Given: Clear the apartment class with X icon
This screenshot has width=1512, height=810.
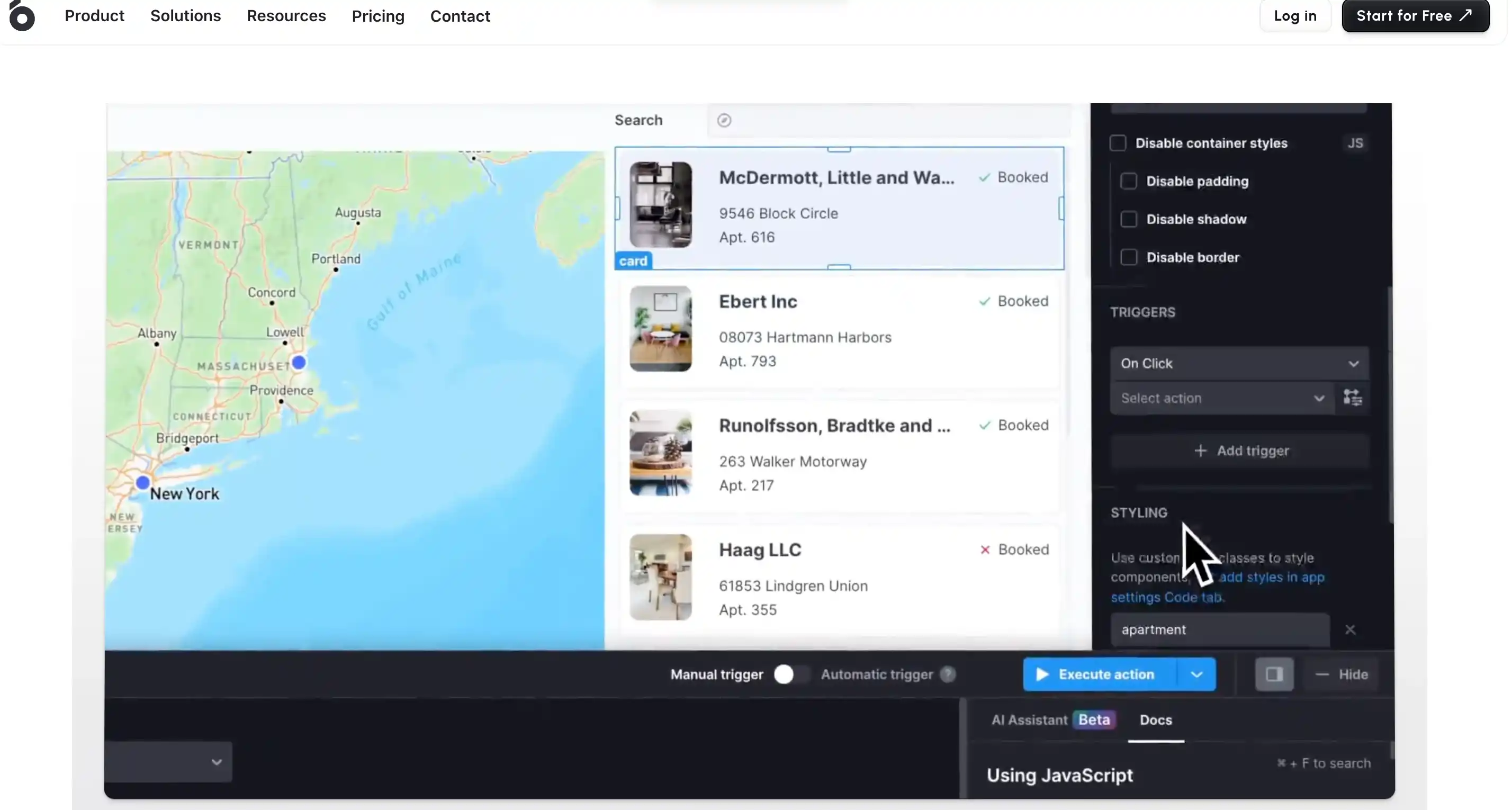Looking at the screenshot, I should pyautogui.click(x=1350, y=630).
